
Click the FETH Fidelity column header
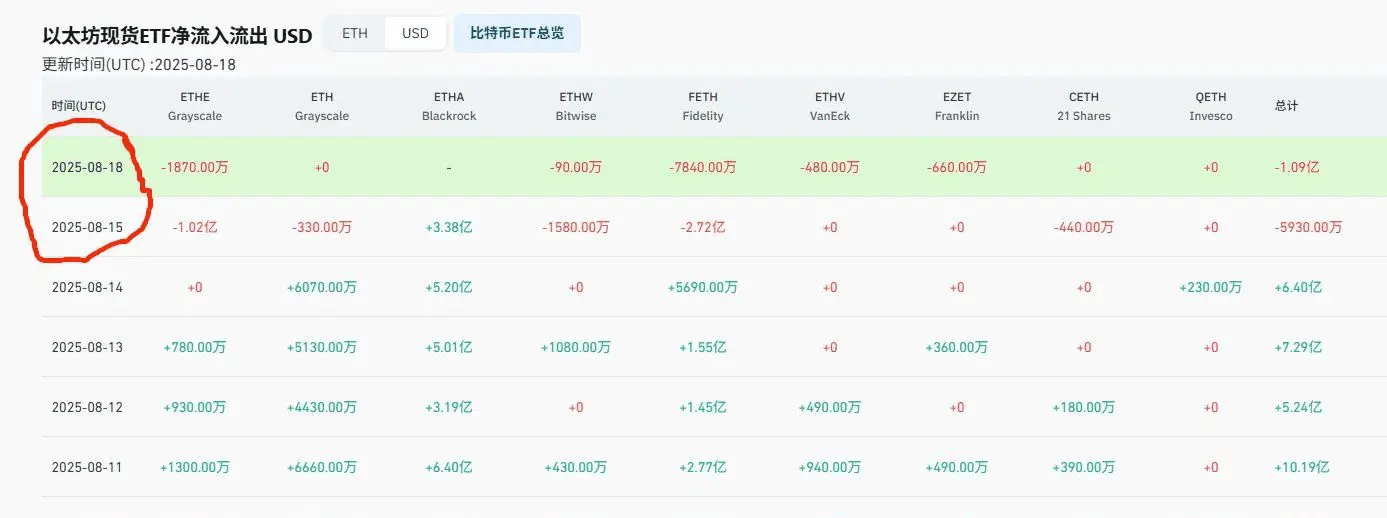click(703, 106)
